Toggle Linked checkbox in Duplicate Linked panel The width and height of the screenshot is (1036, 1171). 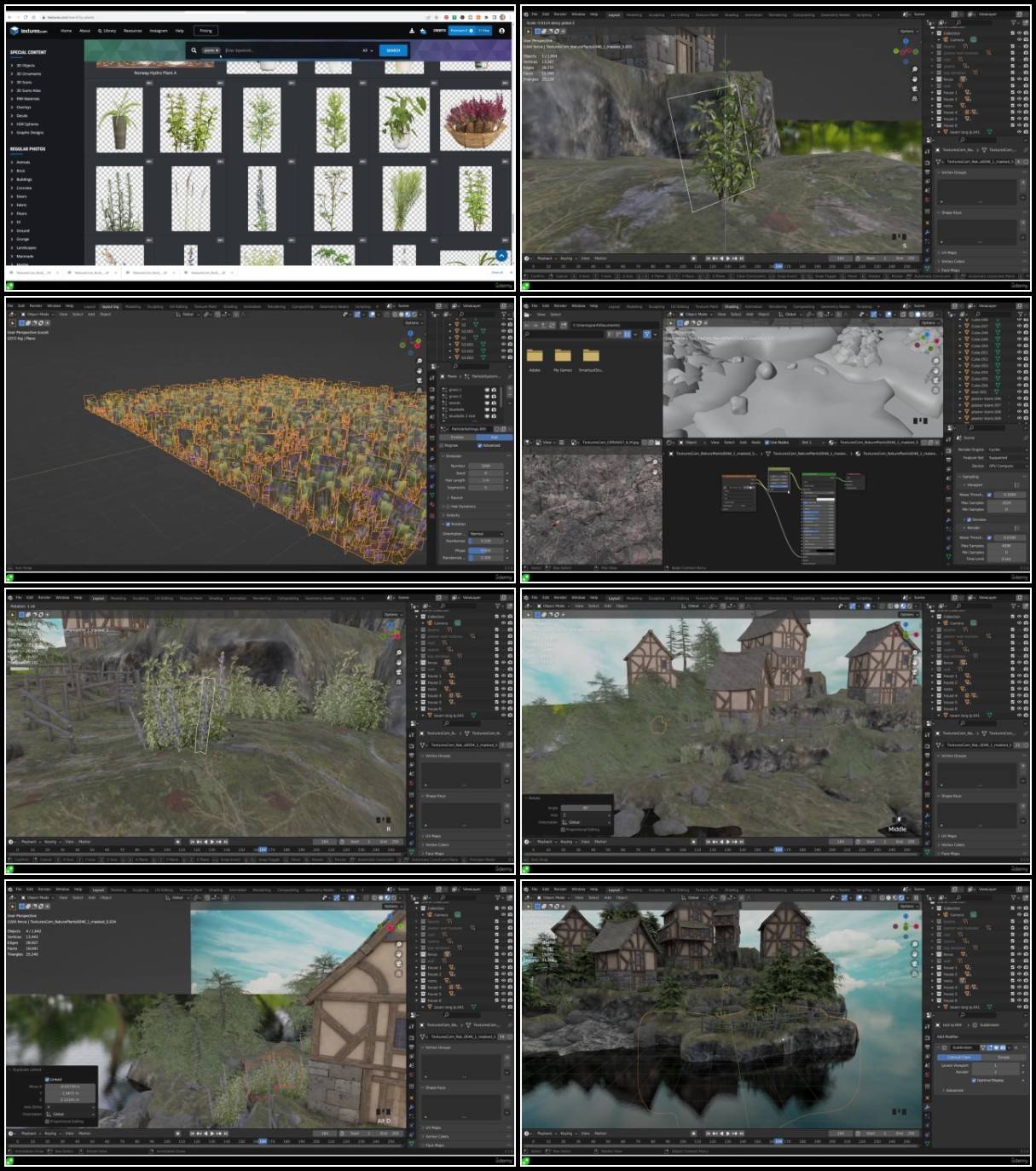[x=47, y=1079]
